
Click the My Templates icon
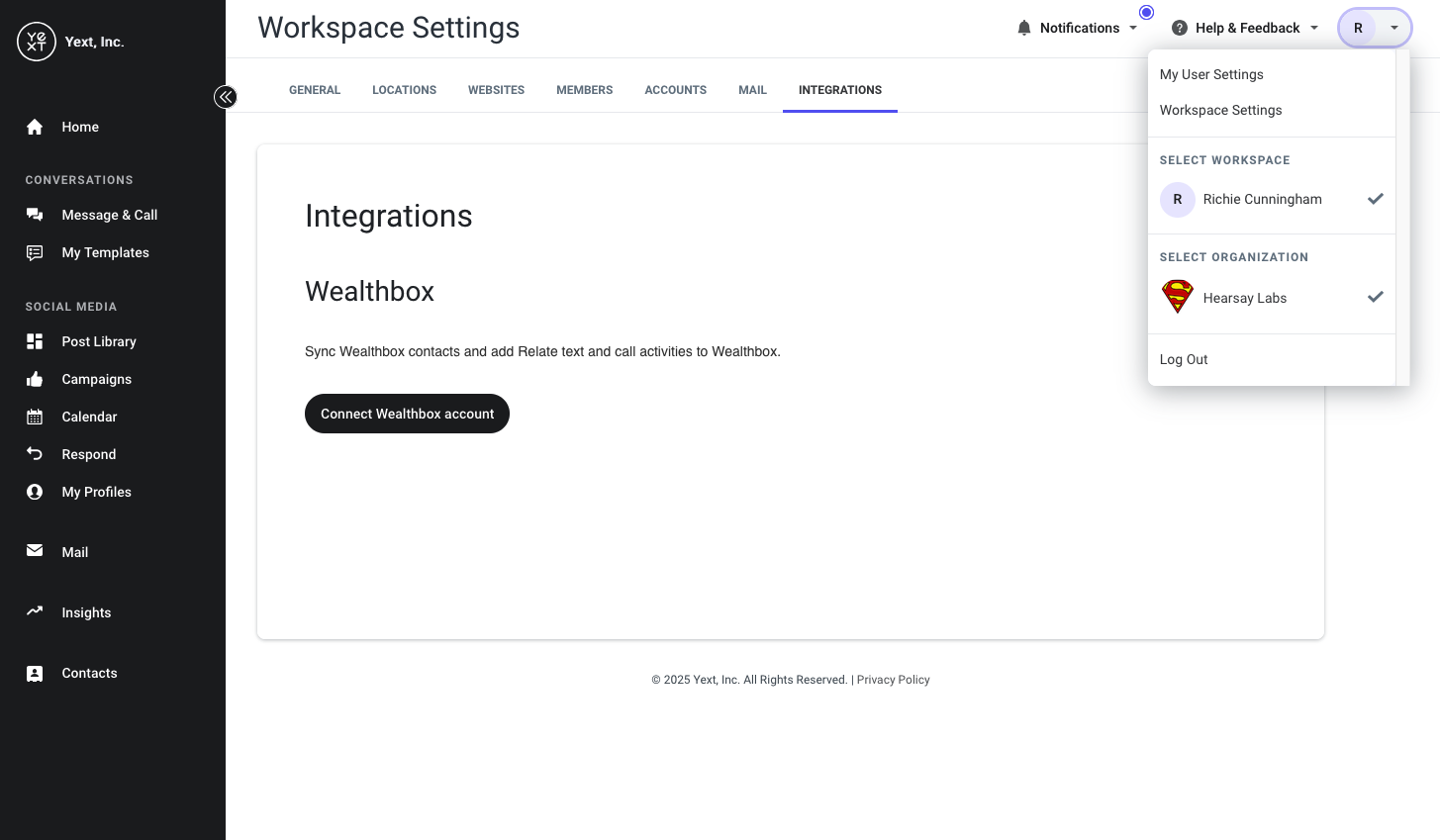coord(35,252)
